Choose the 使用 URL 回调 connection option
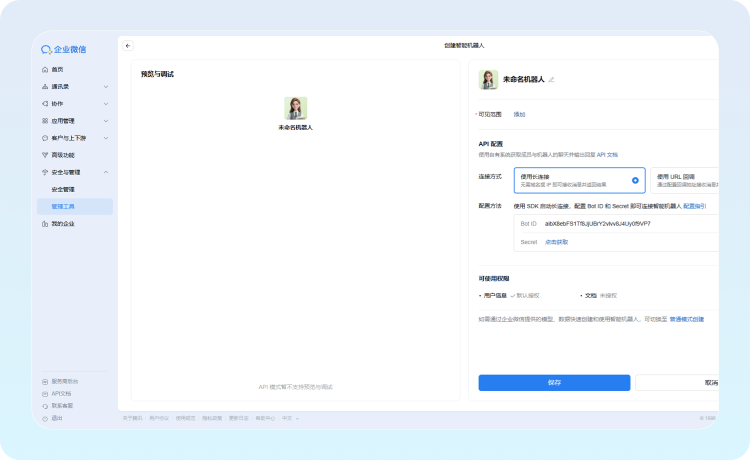Screen dimensions: 750x460 click(x=684, y=180)
